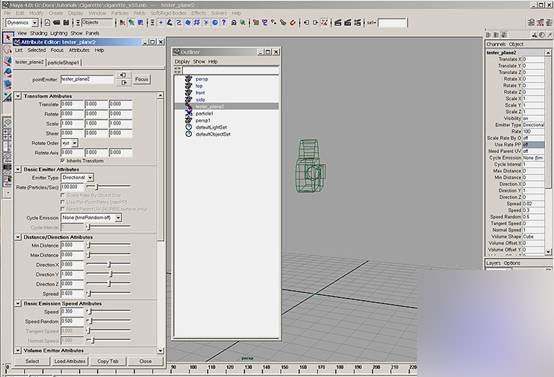This screenshot has width=554, height=377.
Task: Click Select by object type mode icon
Action: pyautogui.click(x=131, y=23)
